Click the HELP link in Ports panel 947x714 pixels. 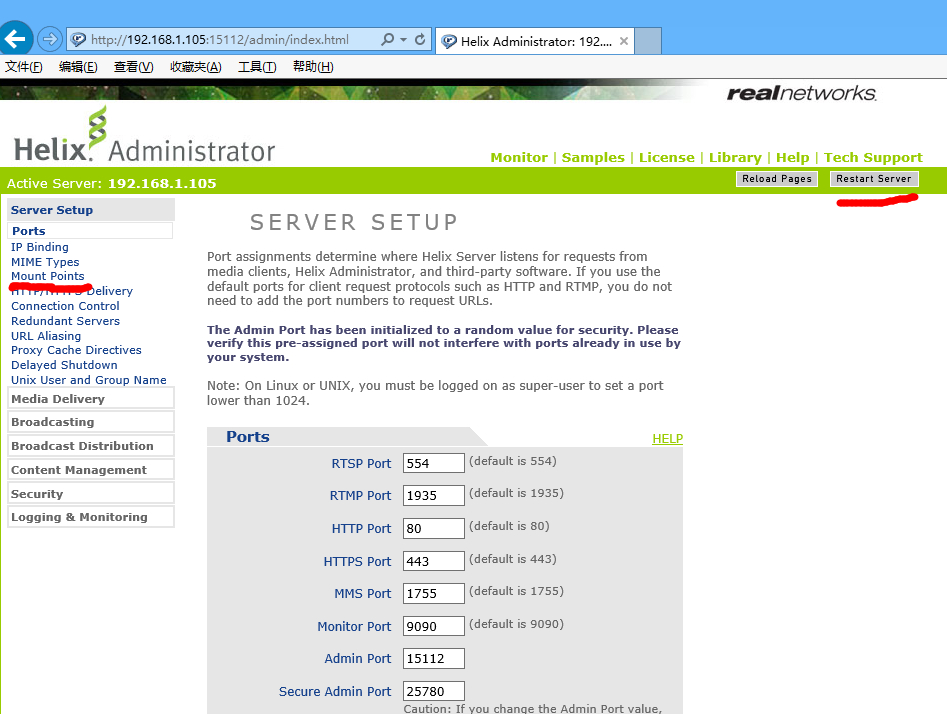[667, 439]
